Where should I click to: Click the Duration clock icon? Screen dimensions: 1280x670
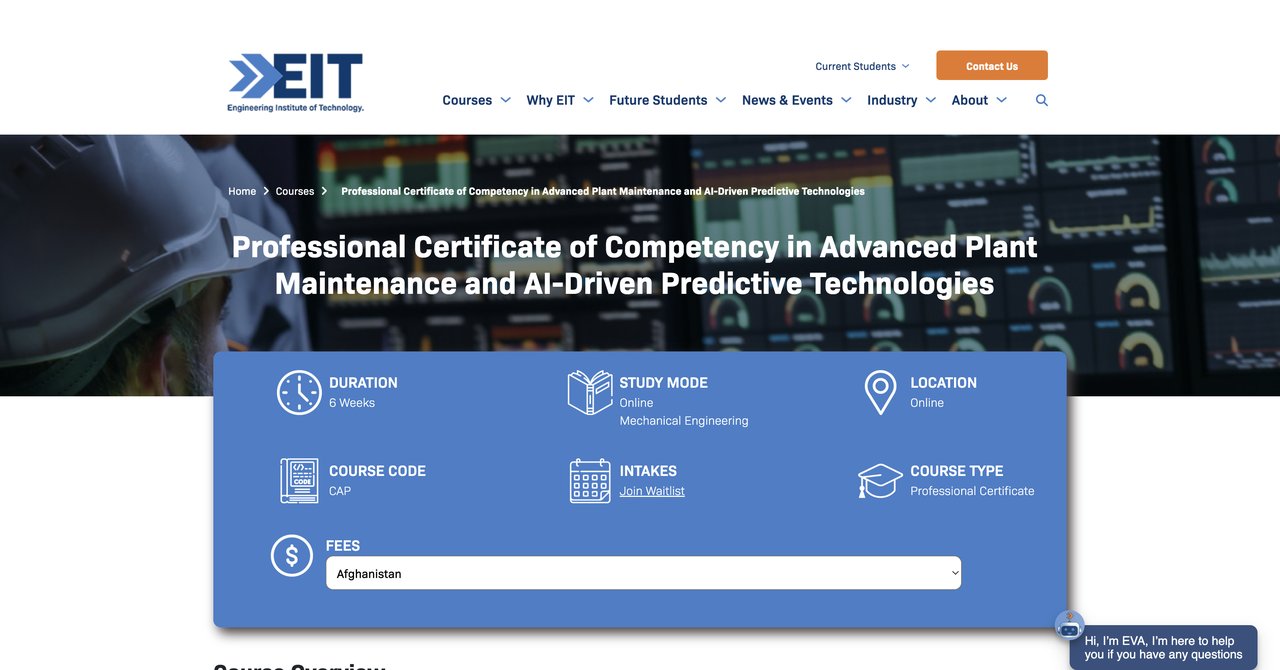299,392
